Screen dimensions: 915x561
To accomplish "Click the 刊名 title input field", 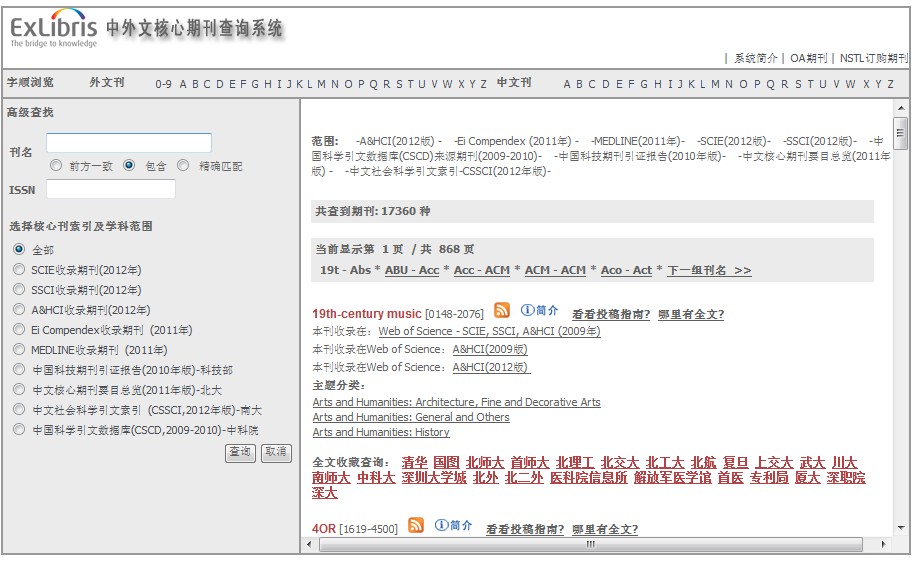I will pos(129,143).
